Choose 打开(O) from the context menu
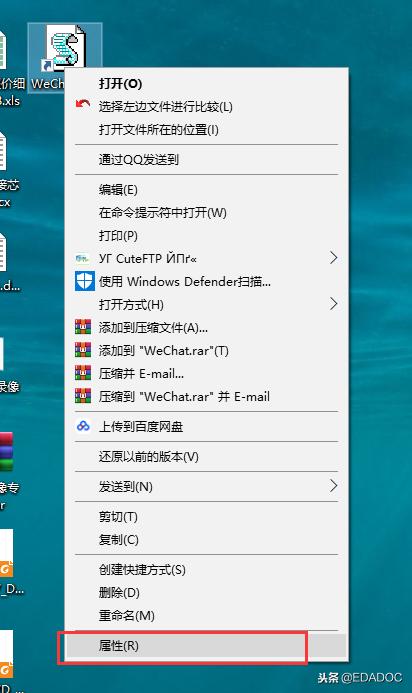This screenshot has width=412, height=693. (206, 84)
